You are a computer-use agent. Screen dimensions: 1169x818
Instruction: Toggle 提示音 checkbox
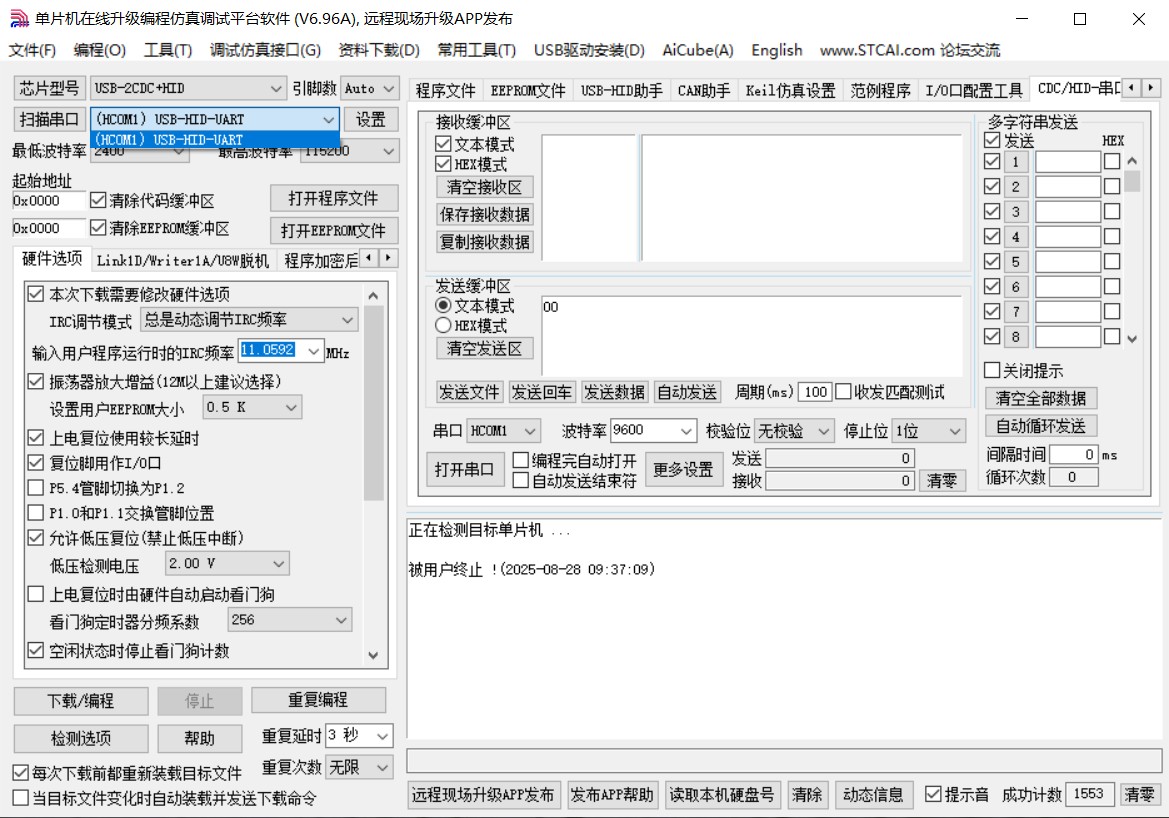[x=933, y=794]
